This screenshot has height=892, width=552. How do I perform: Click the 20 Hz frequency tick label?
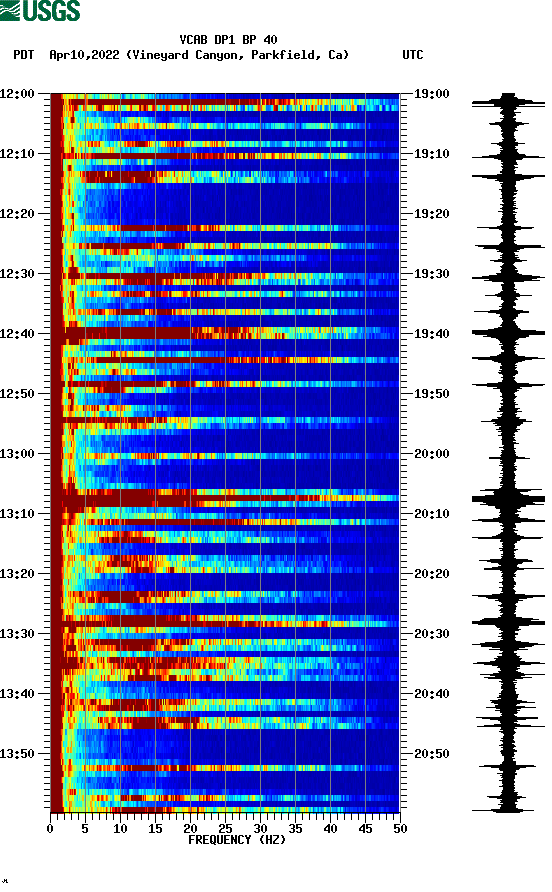point(190,829)
